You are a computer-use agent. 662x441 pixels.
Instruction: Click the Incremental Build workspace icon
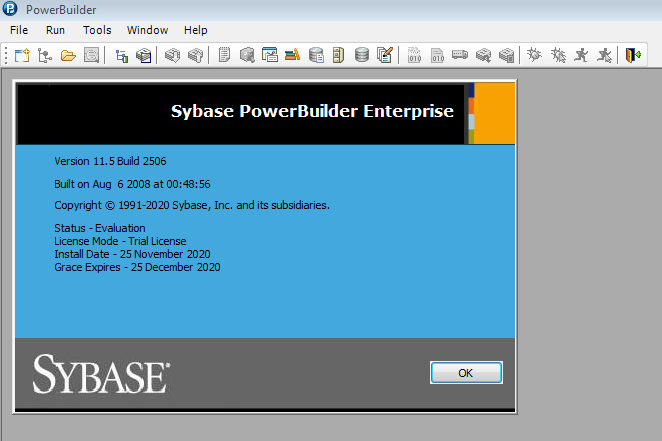pos(414,55)
